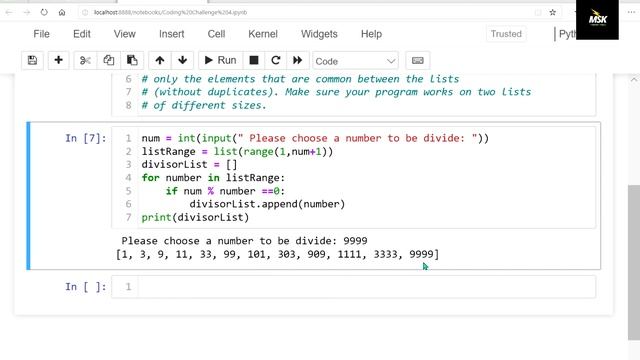The width and height of the screenshot is (640, 360).
Task: Restart kernel and rerun all fast-forward icon
Action: click(298, 60)
